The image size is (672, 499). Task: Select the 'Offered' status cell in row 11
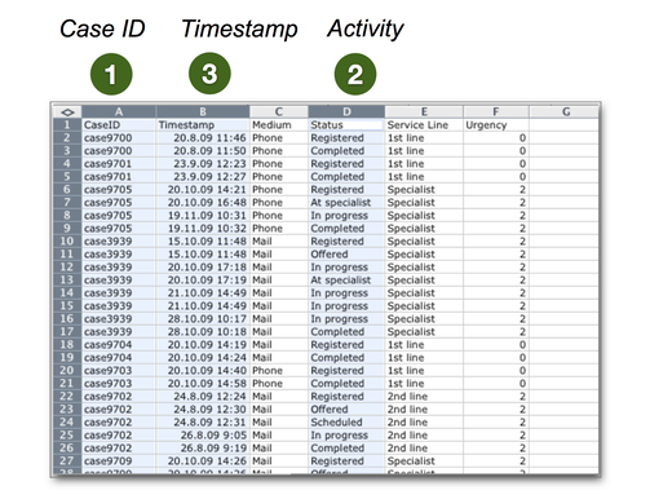(x=345, y=255)
